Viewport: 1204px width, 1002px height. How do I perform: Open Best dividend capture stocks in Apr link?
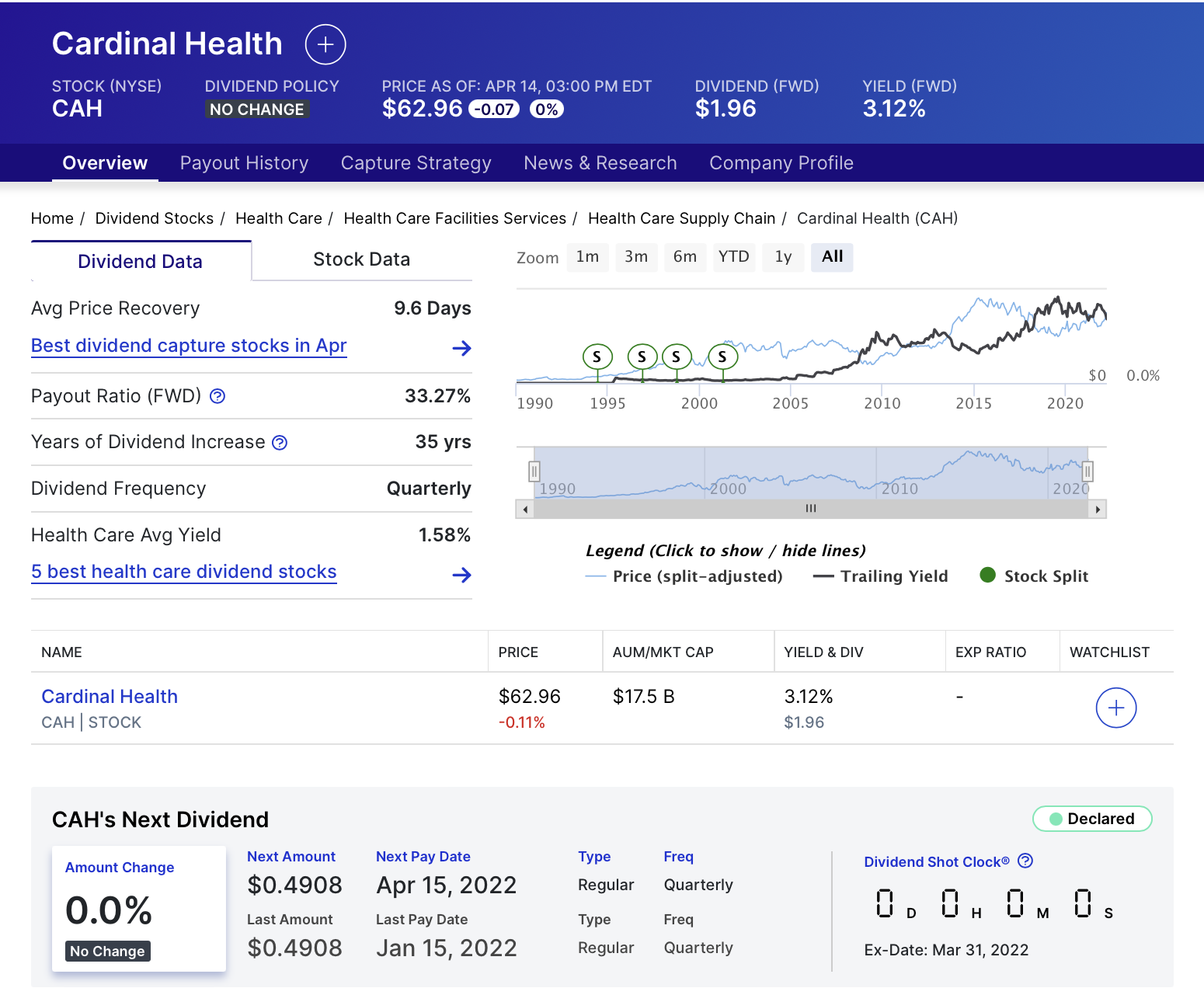coord(189,346)
